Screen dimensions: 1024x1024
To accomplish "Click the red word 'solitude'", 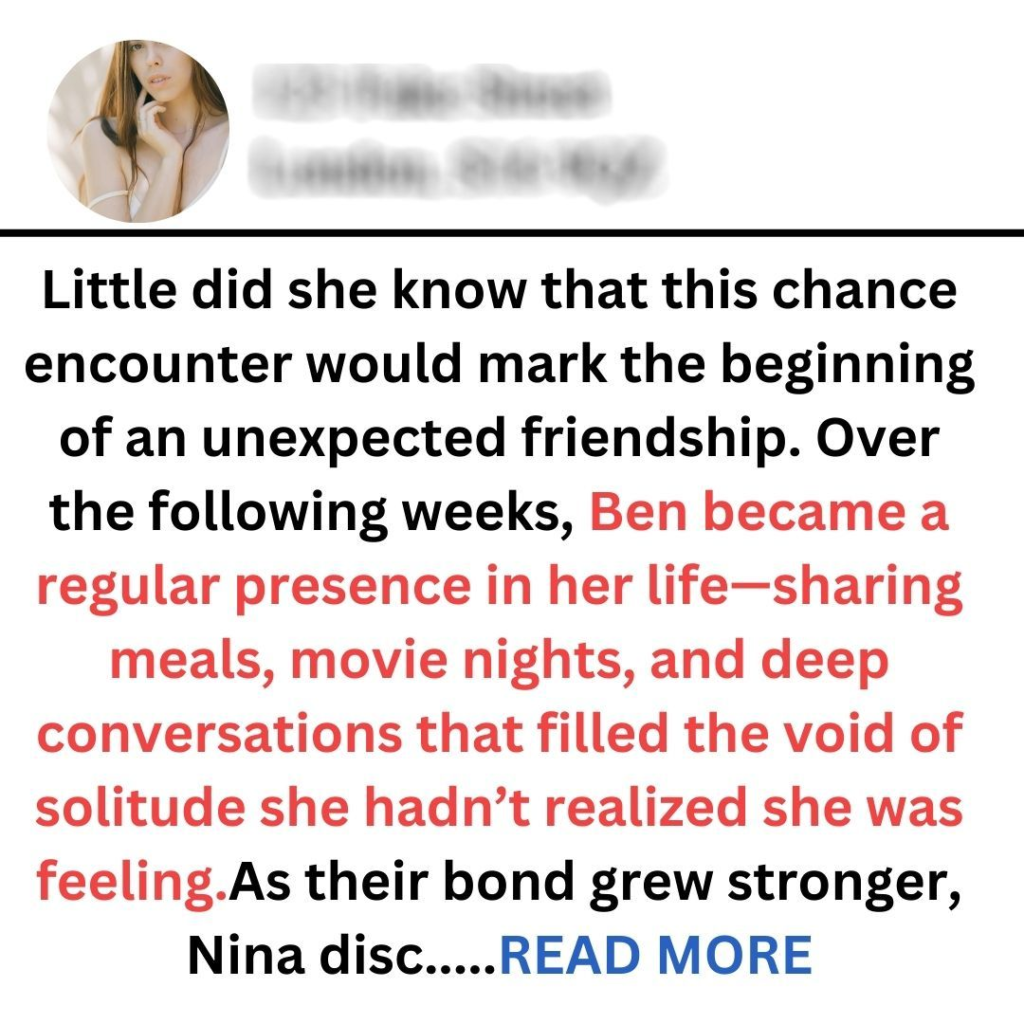I will [140, 807].
